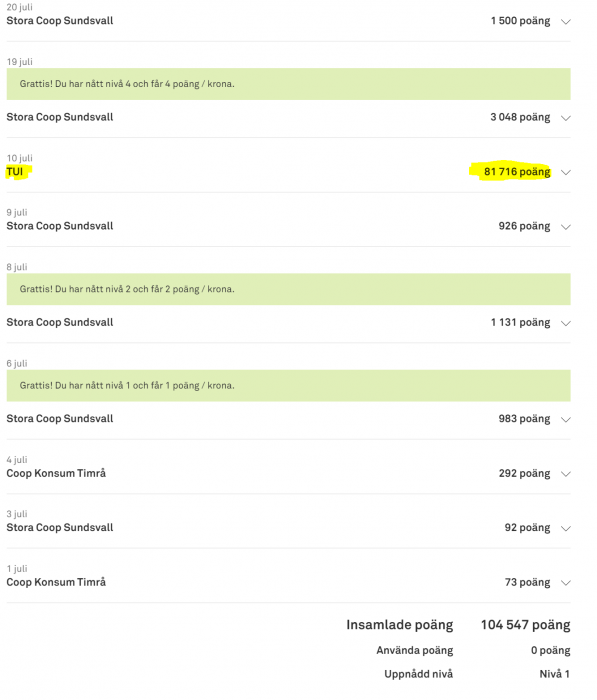This screenshot has height=700, width=597.
Task: Expand the 926 poäng row chevron
Action: pyautogui.click(x=566, y=227)
